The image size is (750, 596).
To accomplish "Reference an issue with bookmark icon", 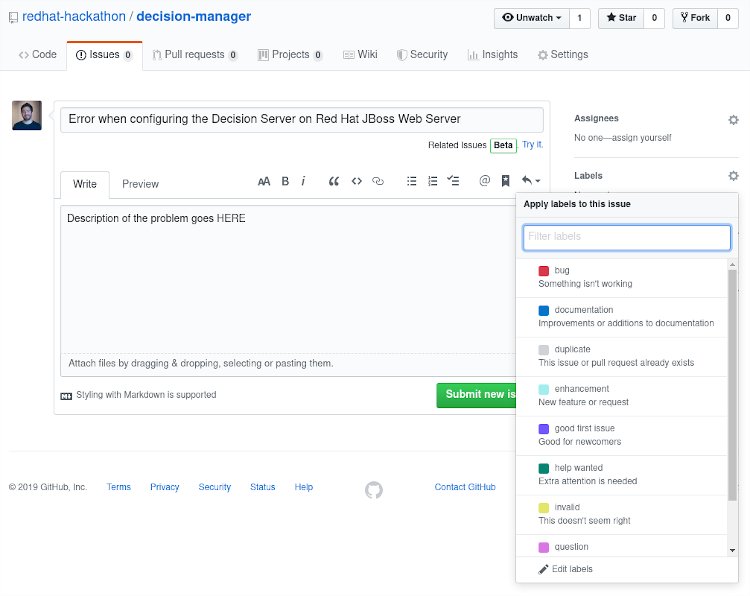I will (x=506, y=181).
